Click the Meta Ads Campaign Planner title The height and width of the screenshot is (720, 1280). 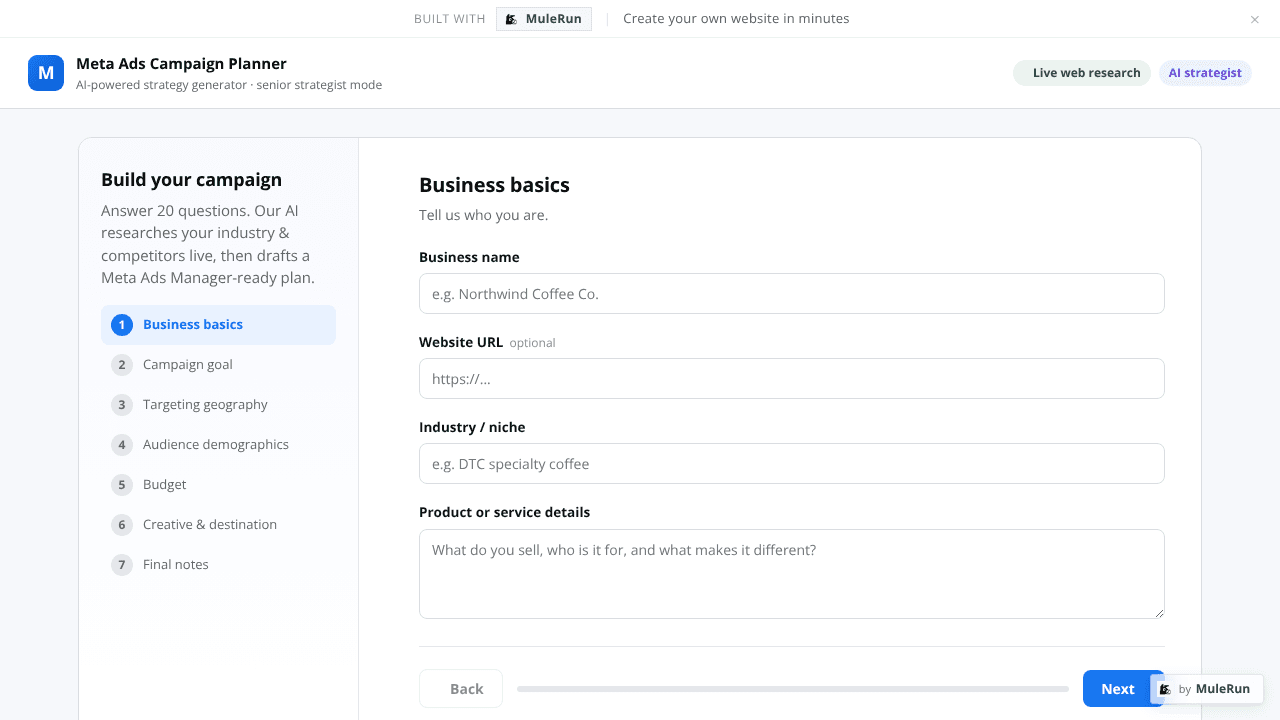click(181, 64)
